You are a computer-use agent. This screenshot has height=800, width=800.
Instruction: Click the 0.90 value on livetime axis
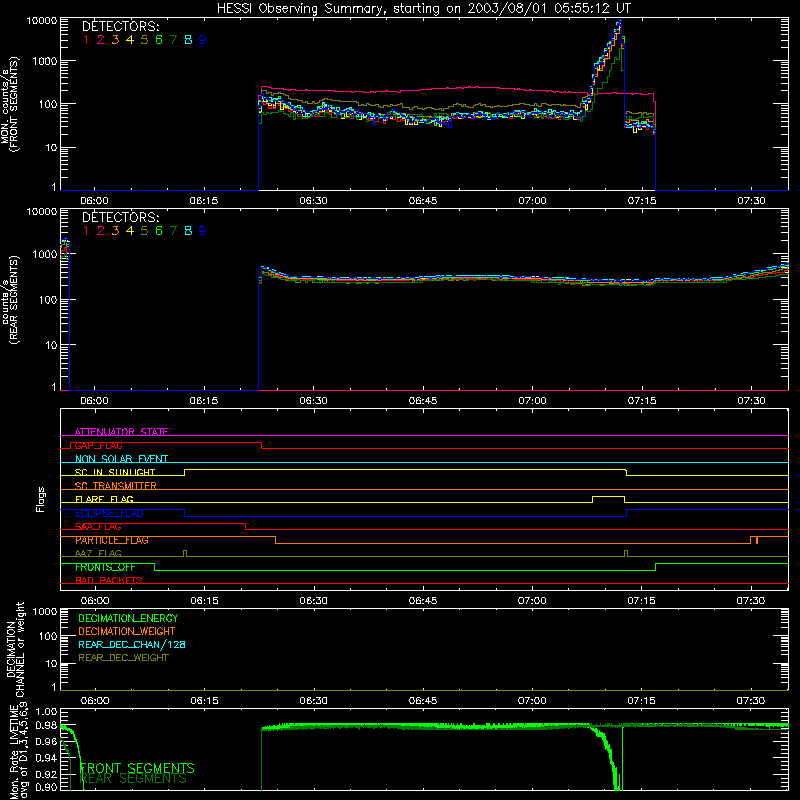tap(47, 787)
